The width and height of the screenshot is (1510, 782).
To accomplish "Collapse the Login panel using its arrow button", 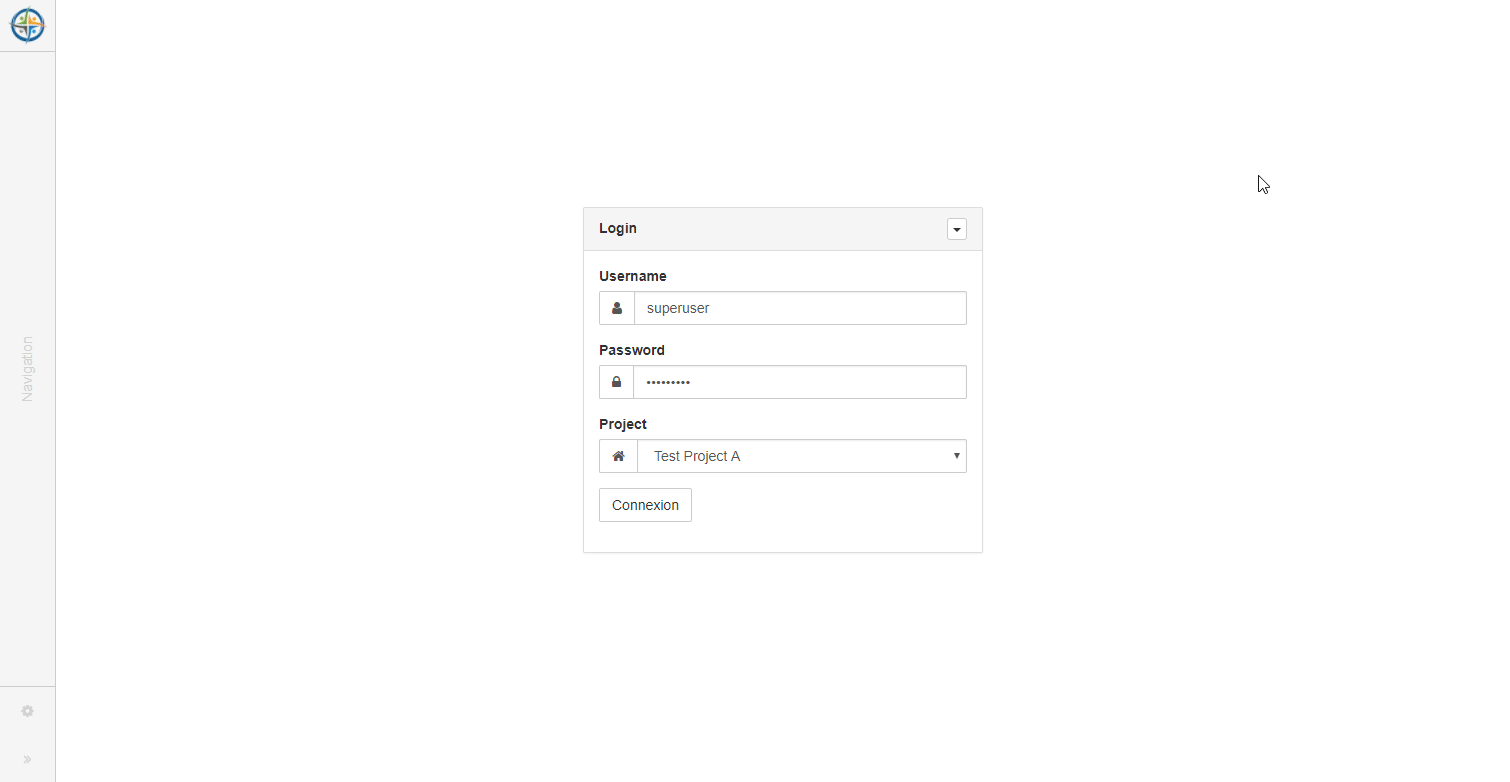I will point(957,229).
